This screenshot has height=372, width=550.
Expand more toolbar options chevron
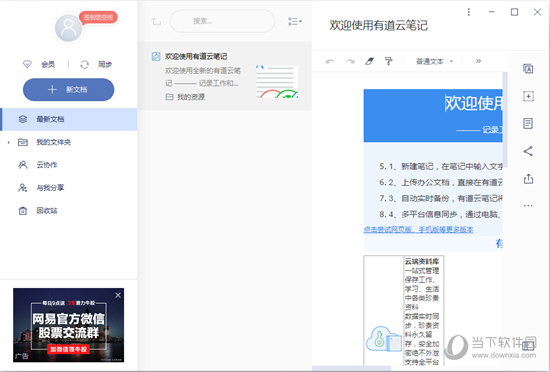478,61
